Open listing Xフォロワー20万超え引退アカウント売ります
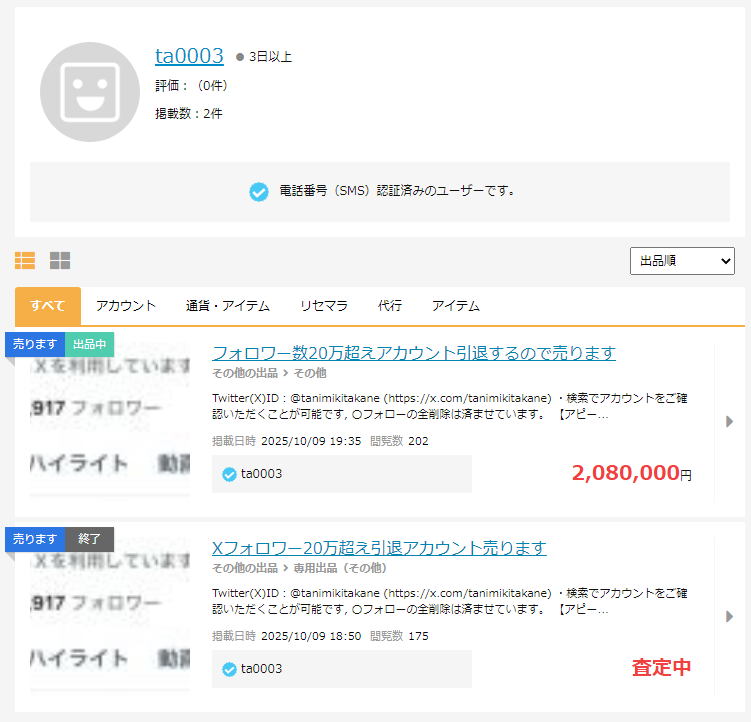The width and height of the screenshot is (751, 722). (x=379, y=548)
